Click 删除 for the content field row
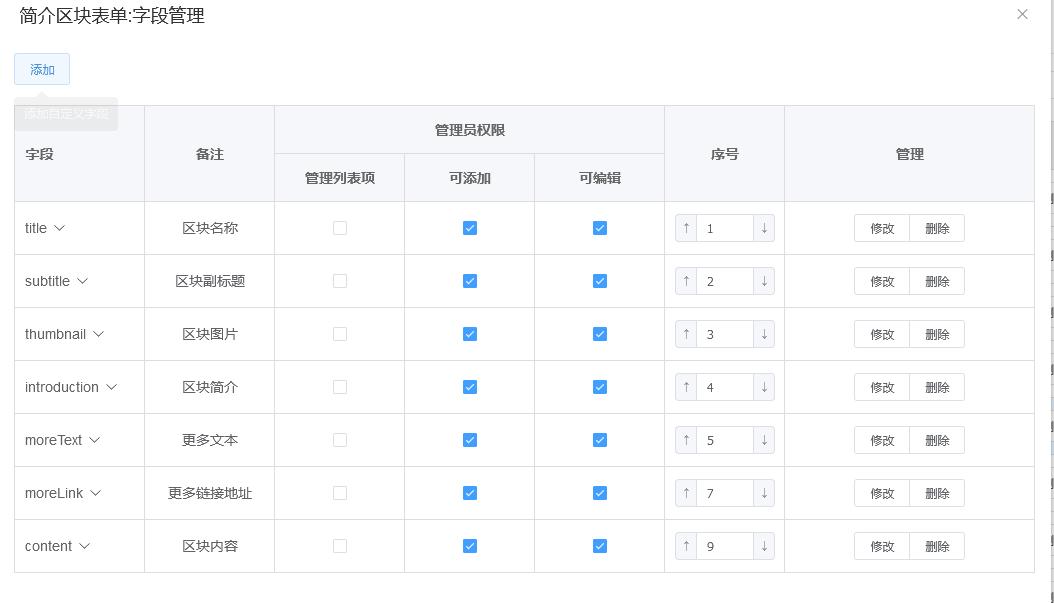 click(936, 546)
